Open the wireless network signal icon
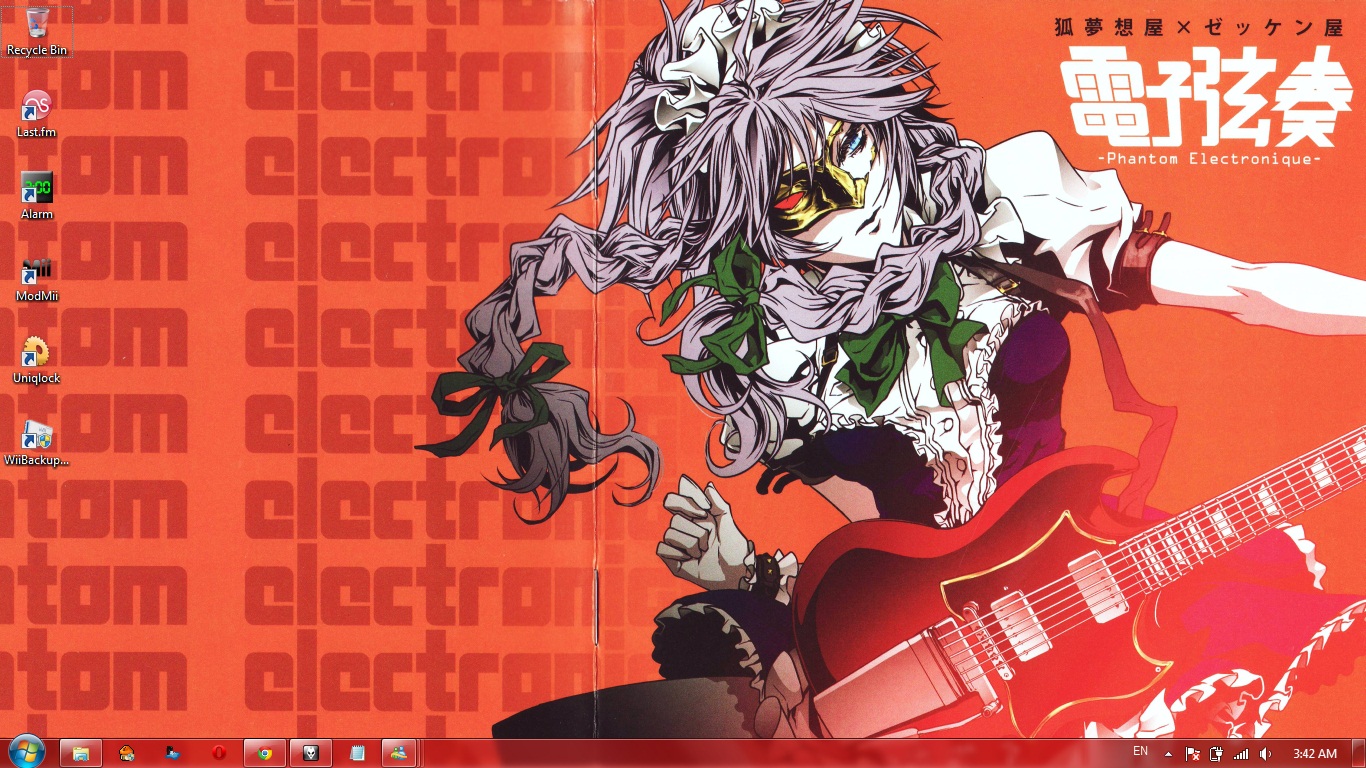Viewport: 1366px width, 768px height. click(1241, 753)
